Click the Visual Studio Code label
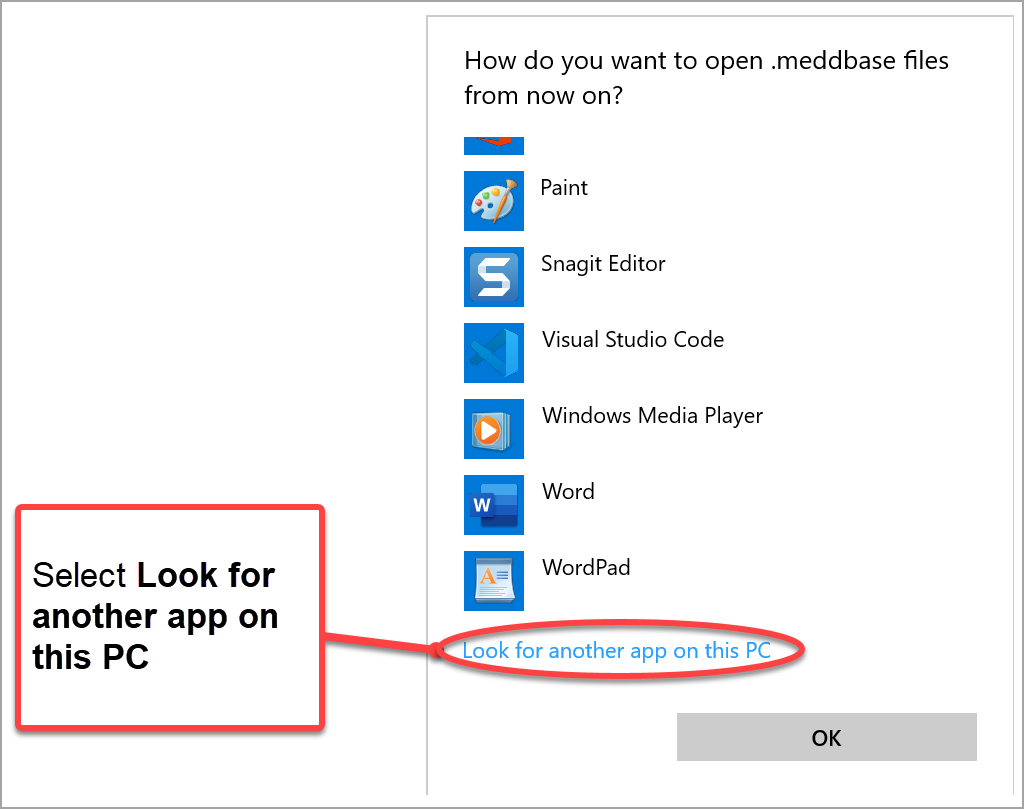The height and width of the screenshot is (809, 1024). (633, 340)
